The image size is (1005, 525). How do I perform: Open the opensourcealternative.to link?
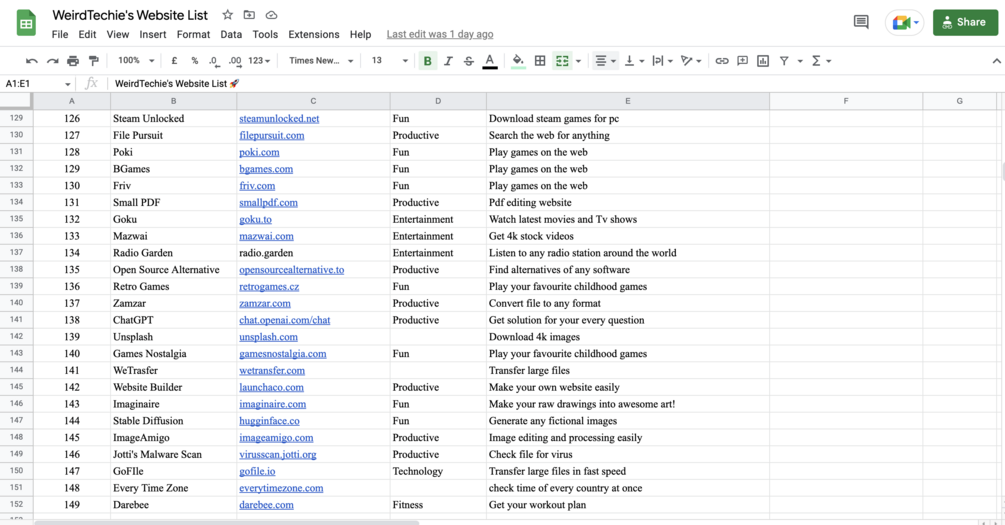(x=292, y=270)
